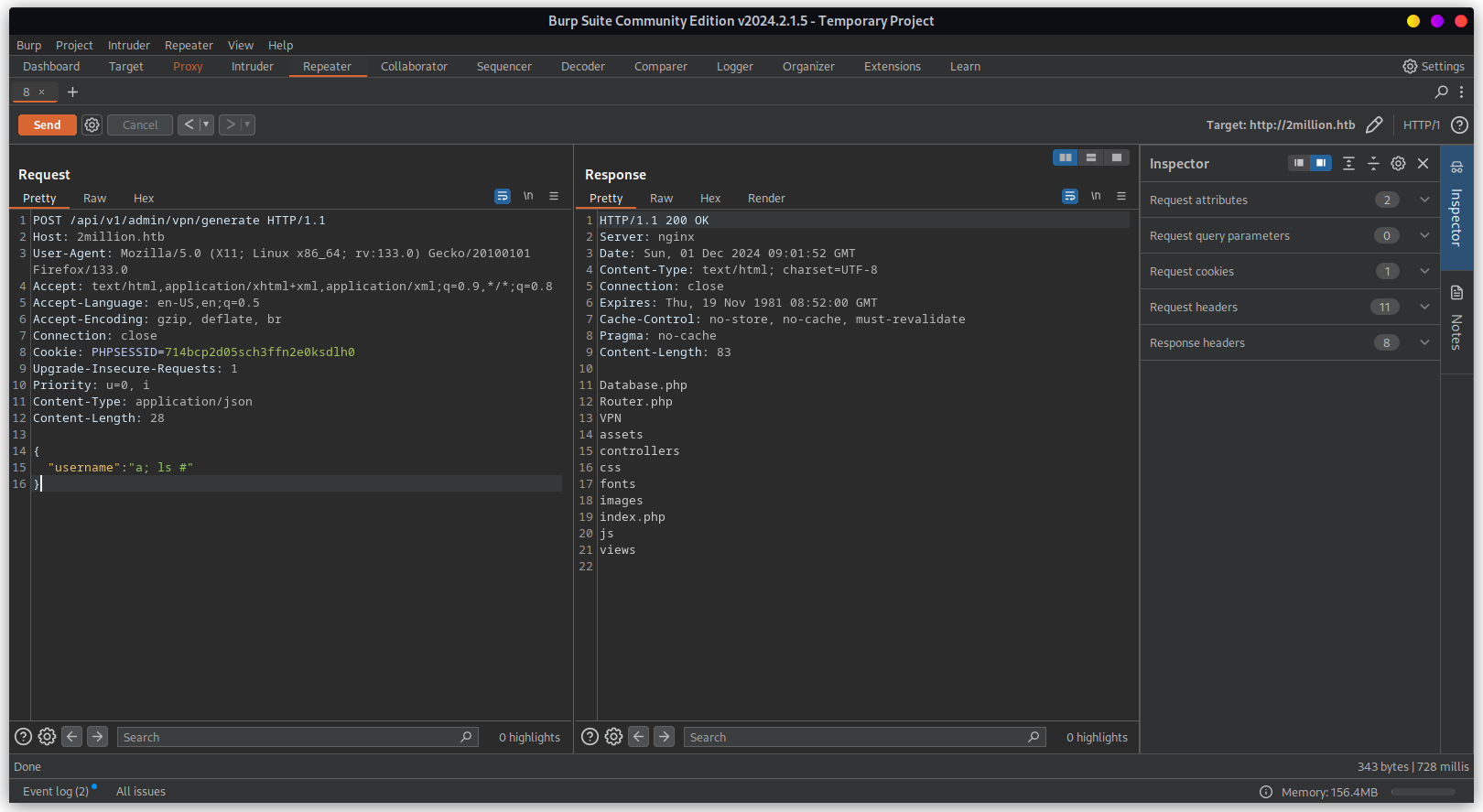Collapse all Inspector sections
The image size is (1483, 812).
pos(1373,163)
